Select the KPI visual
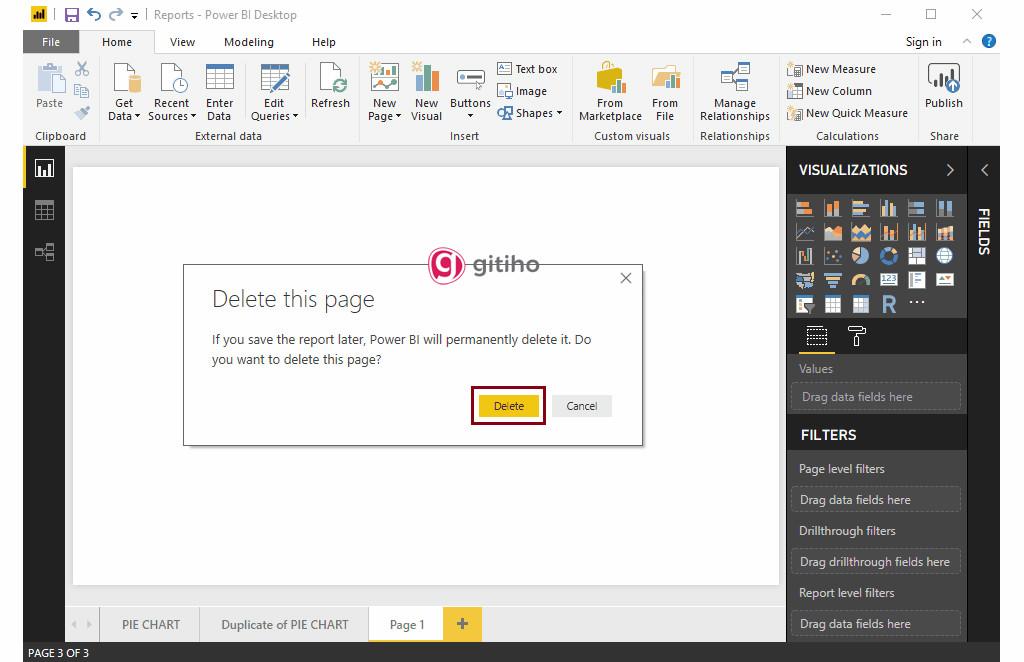Image resolution: width=1024 pixels, height=662 pixels. pyautogui.click(x=945, y=280)
